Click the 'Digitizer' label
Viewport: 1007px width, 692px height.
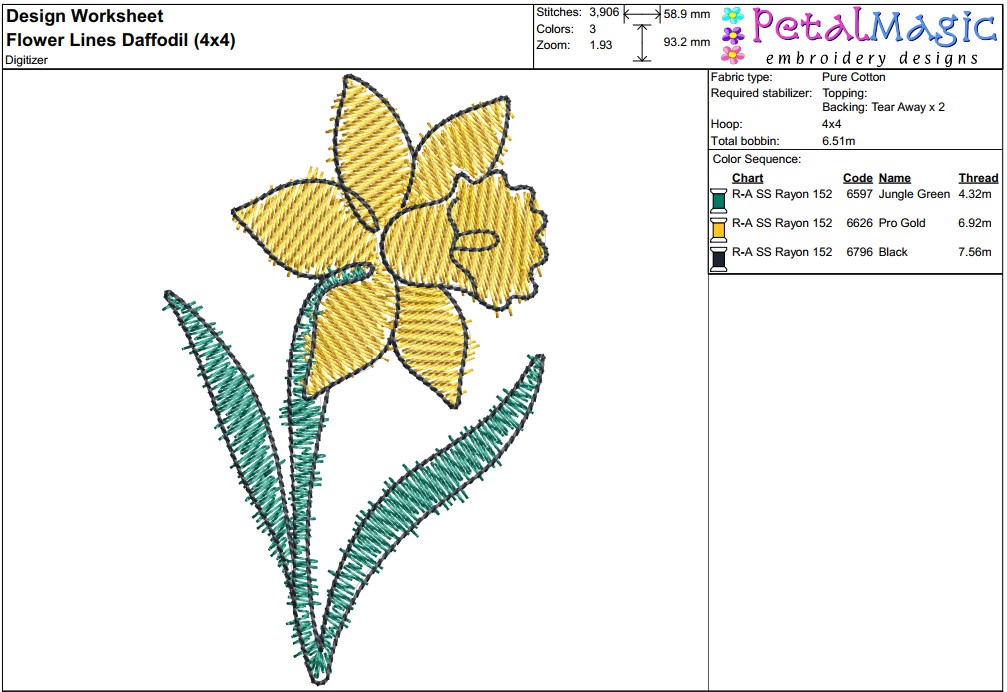[26, 60]
